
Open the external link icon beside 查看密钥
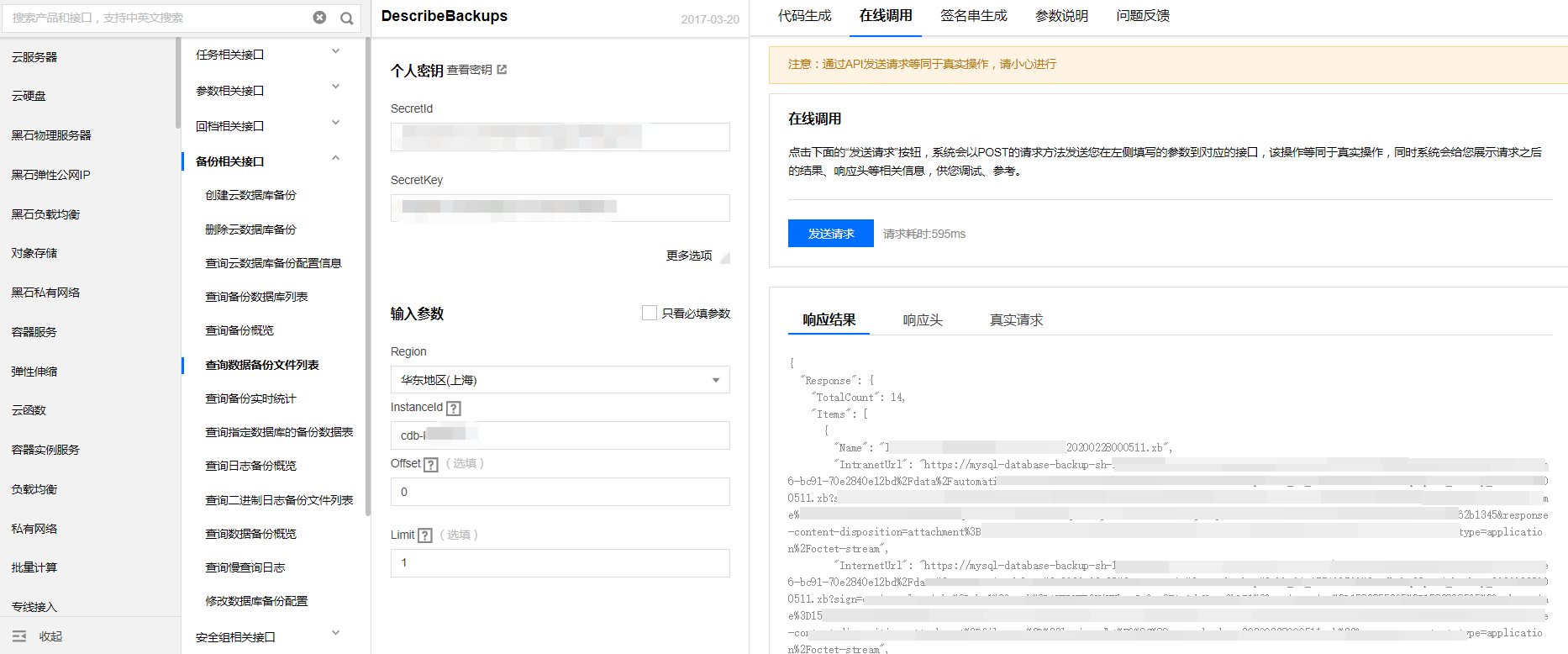click(502, 70)
